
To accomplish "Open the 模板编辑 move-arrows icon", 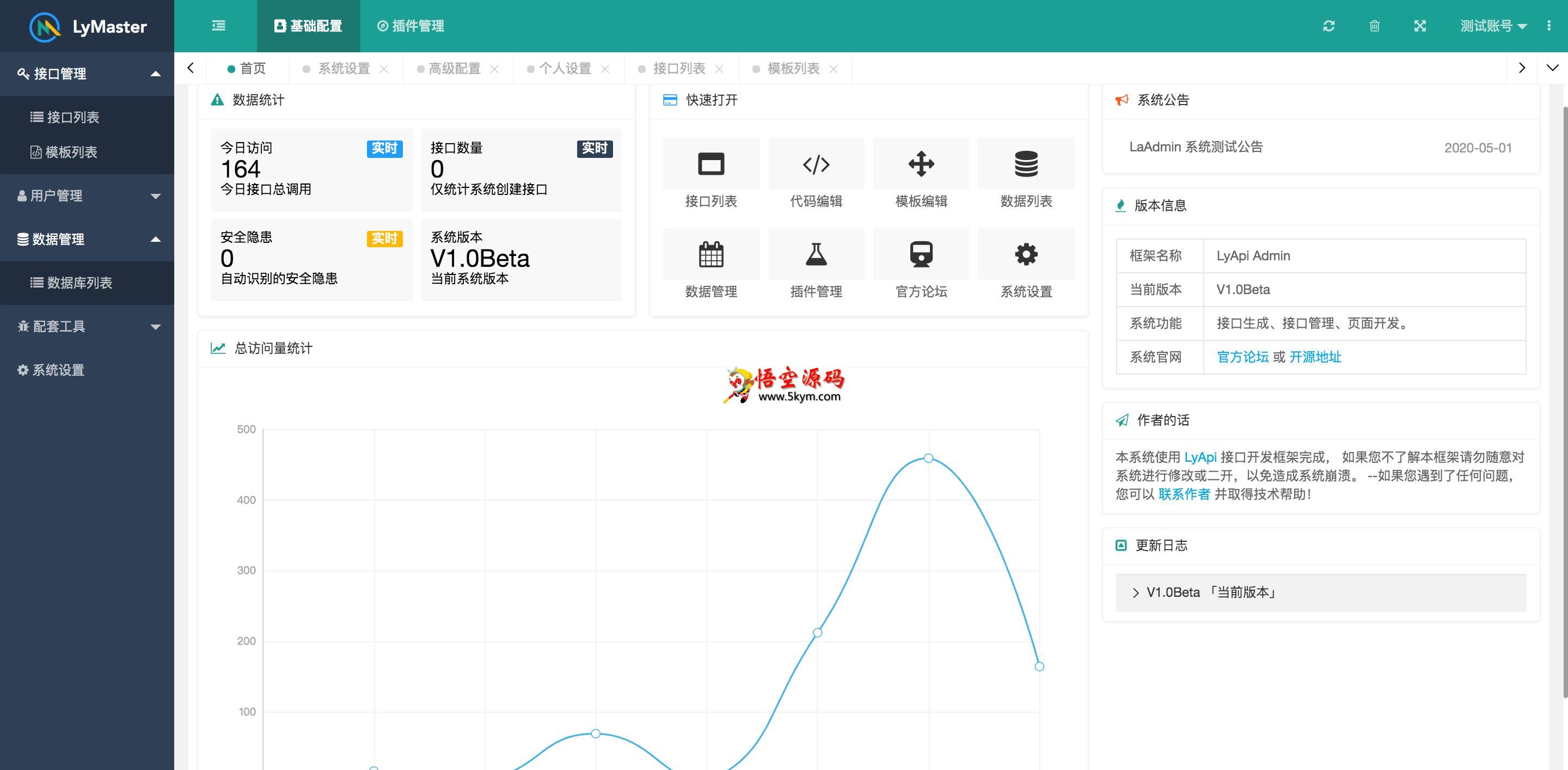I will point(921,164).
